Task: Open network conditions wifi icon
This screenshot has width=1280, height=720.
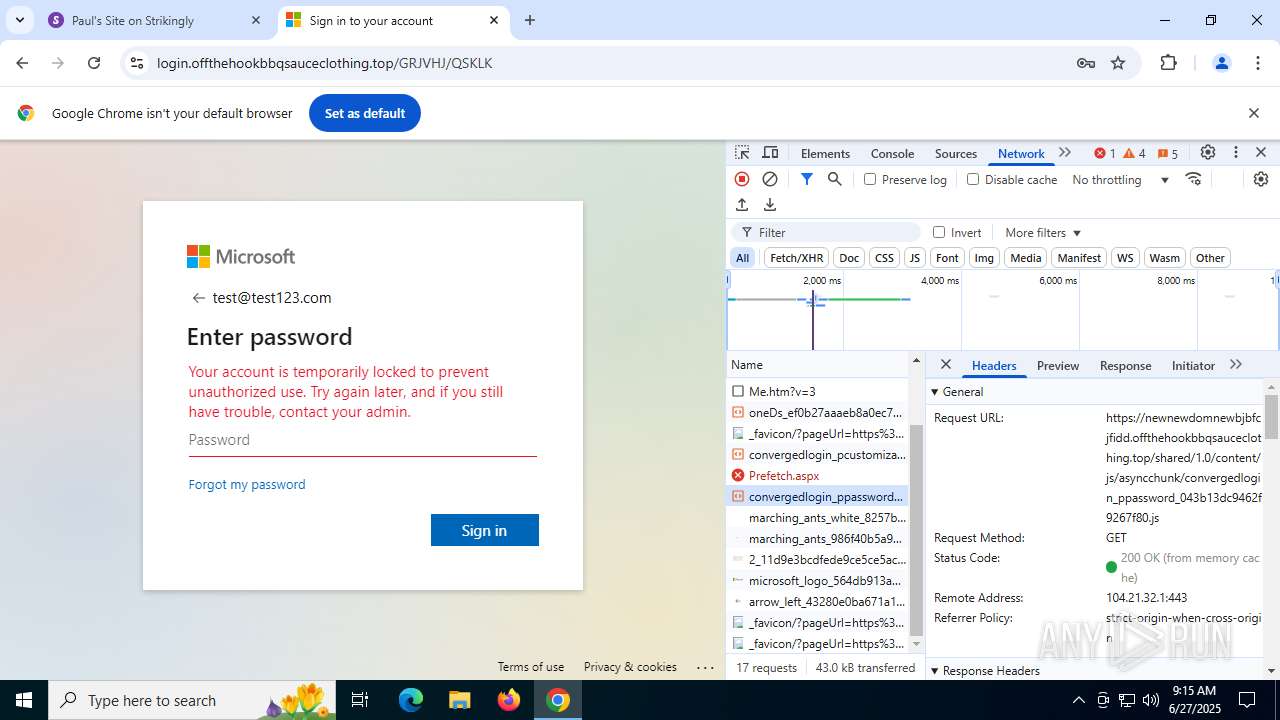Action: coord(1193,179)
